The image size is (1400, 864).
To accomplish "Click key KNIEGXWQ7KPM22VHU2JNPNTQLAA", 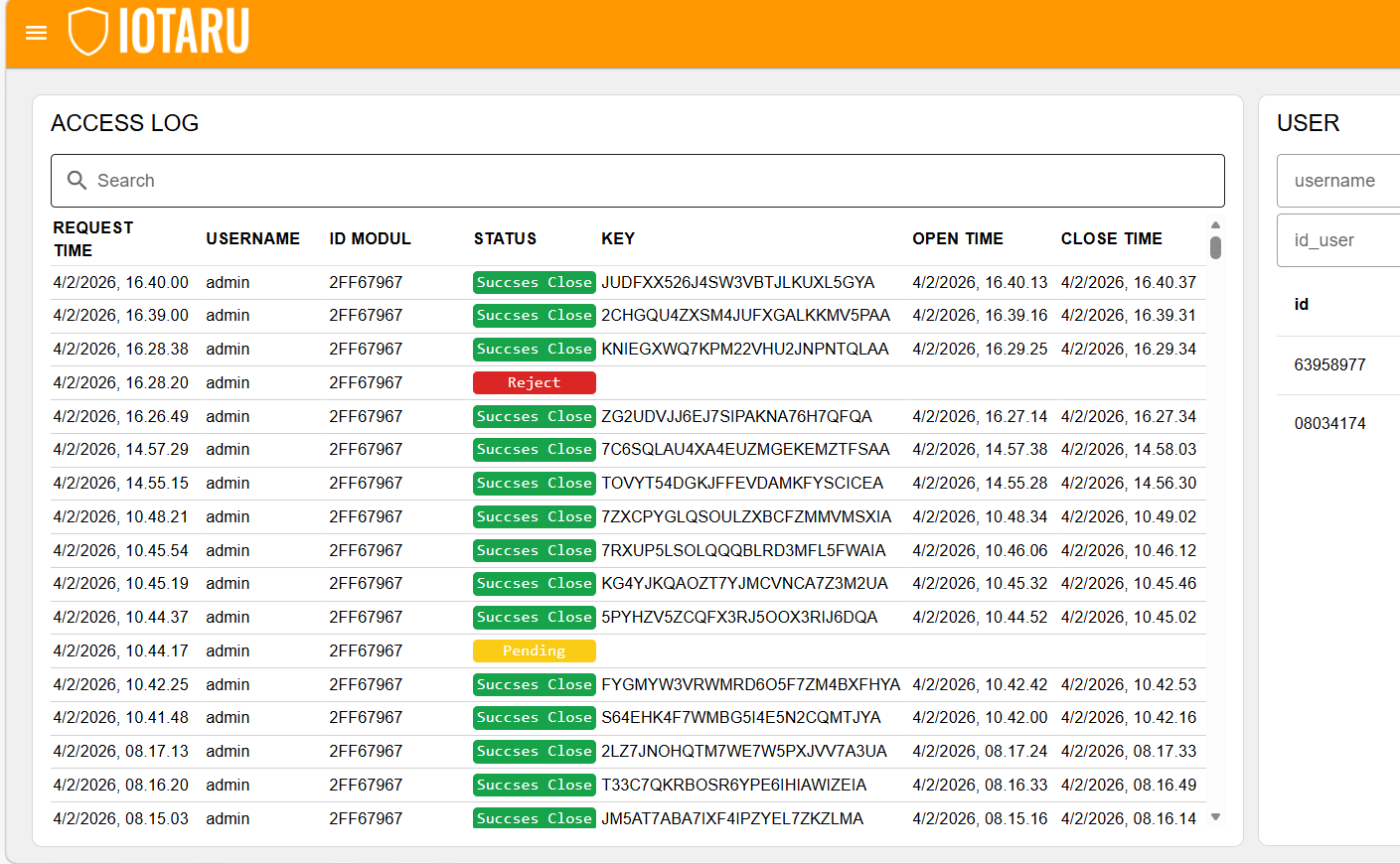I will pyautogui.click(x=745, y=349).
